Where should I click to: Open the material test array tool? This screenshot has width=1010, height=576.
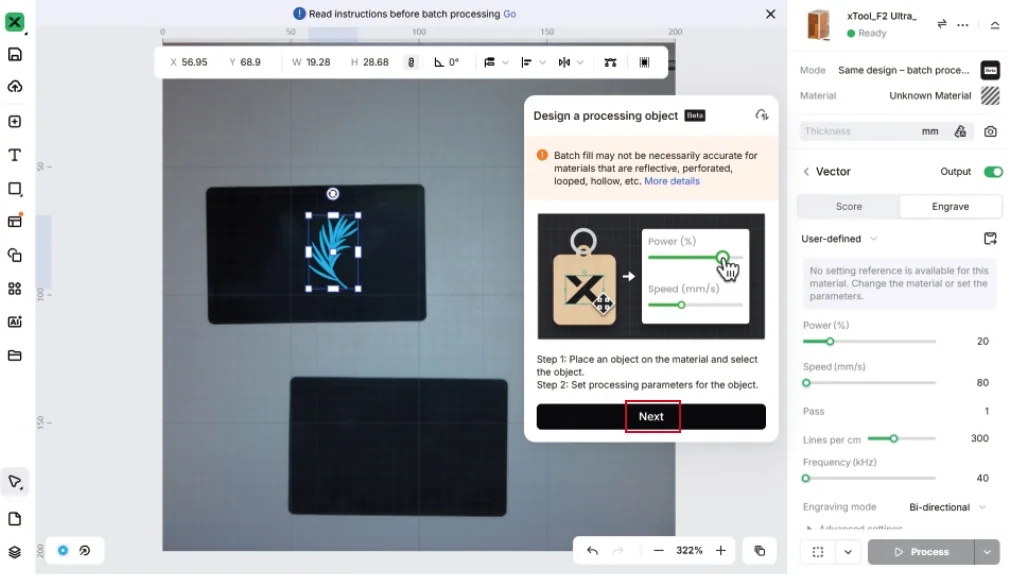tap(14, 221)
